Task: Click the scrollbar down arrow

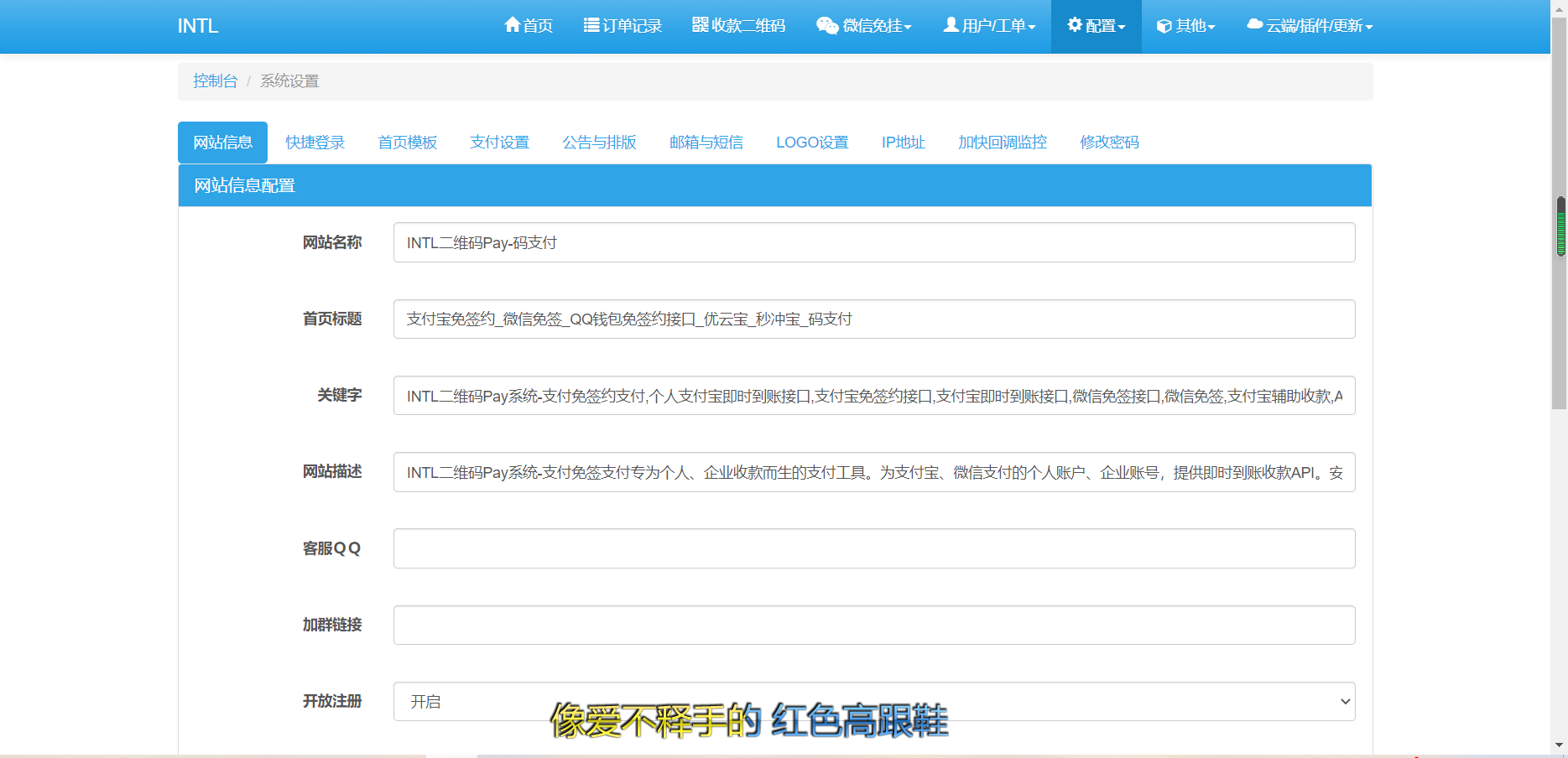Action: coord(1560,745)
